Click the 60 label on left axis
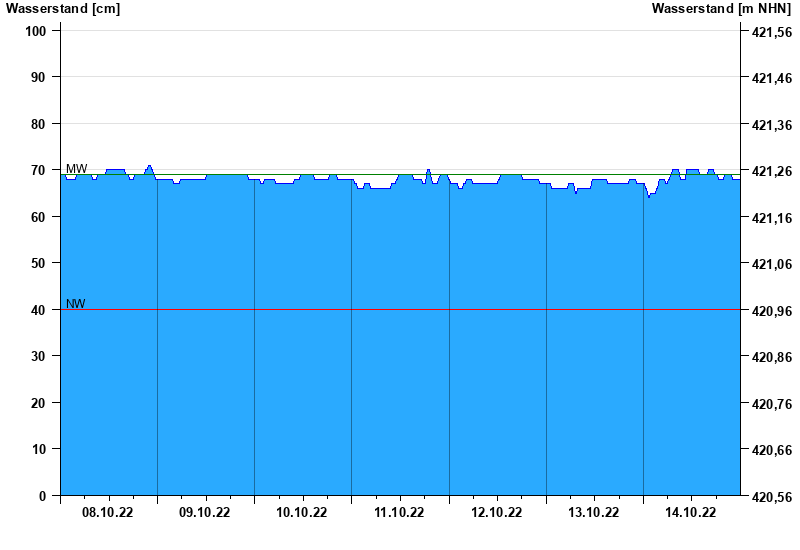The width and height of the screenshot is (800, 550). click(x=39, y=217)
